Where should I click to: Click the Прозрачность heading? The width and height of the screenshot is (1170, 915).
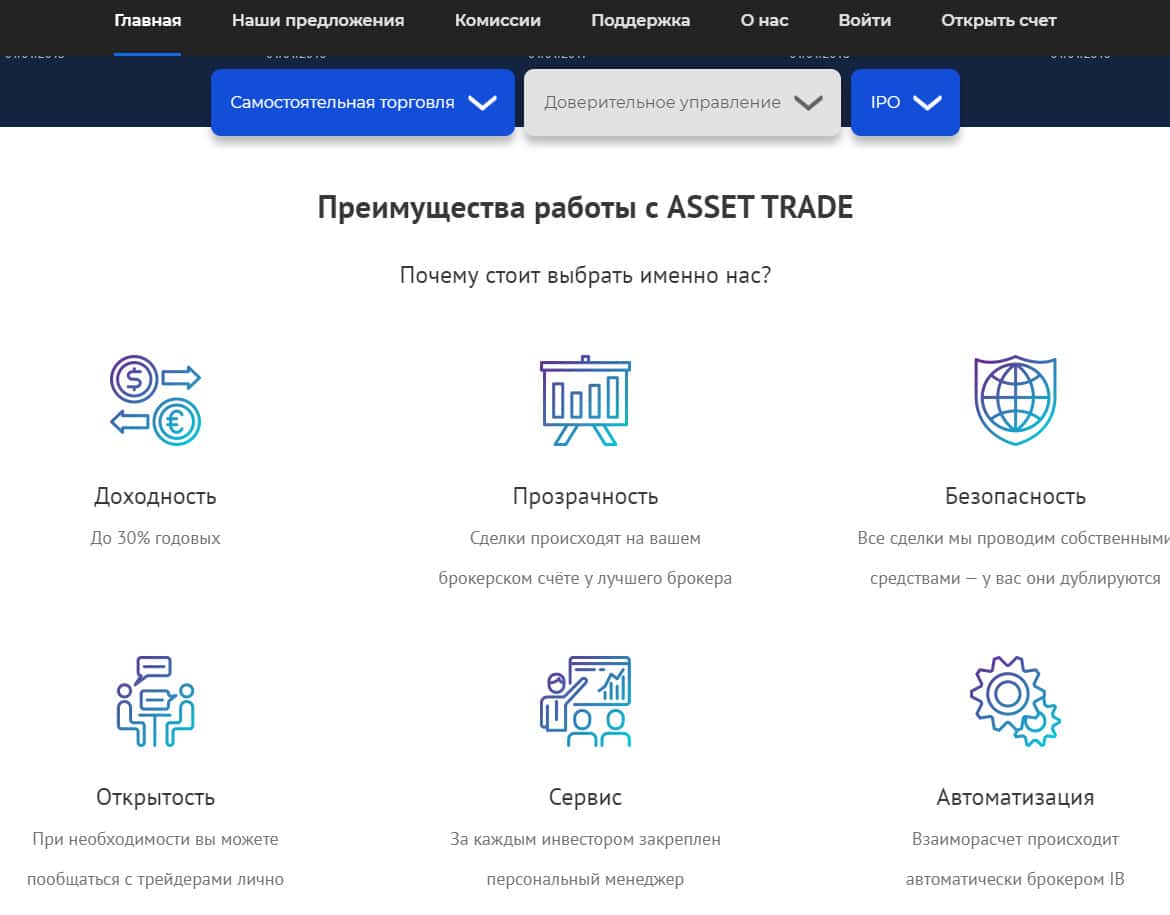coord(585,496)
